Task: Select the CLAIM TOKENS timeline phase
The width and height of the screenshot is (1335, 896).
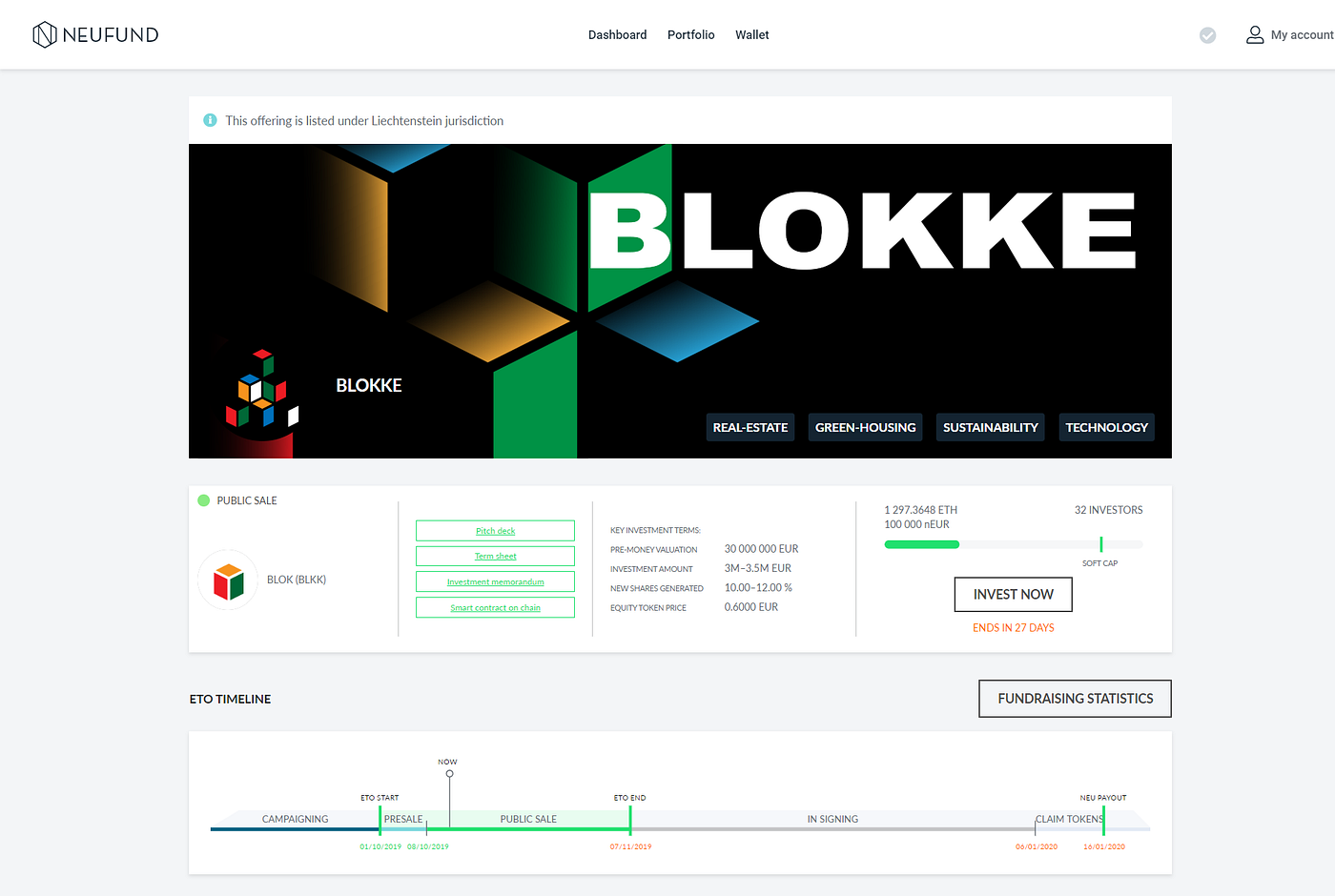Action: [1069, 819]
